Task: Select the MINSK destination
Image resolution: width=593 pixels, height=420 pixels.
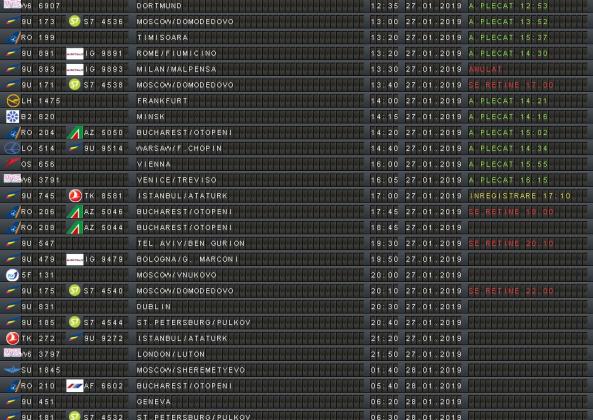Action: pyautogui.click(x=151, y=117)
